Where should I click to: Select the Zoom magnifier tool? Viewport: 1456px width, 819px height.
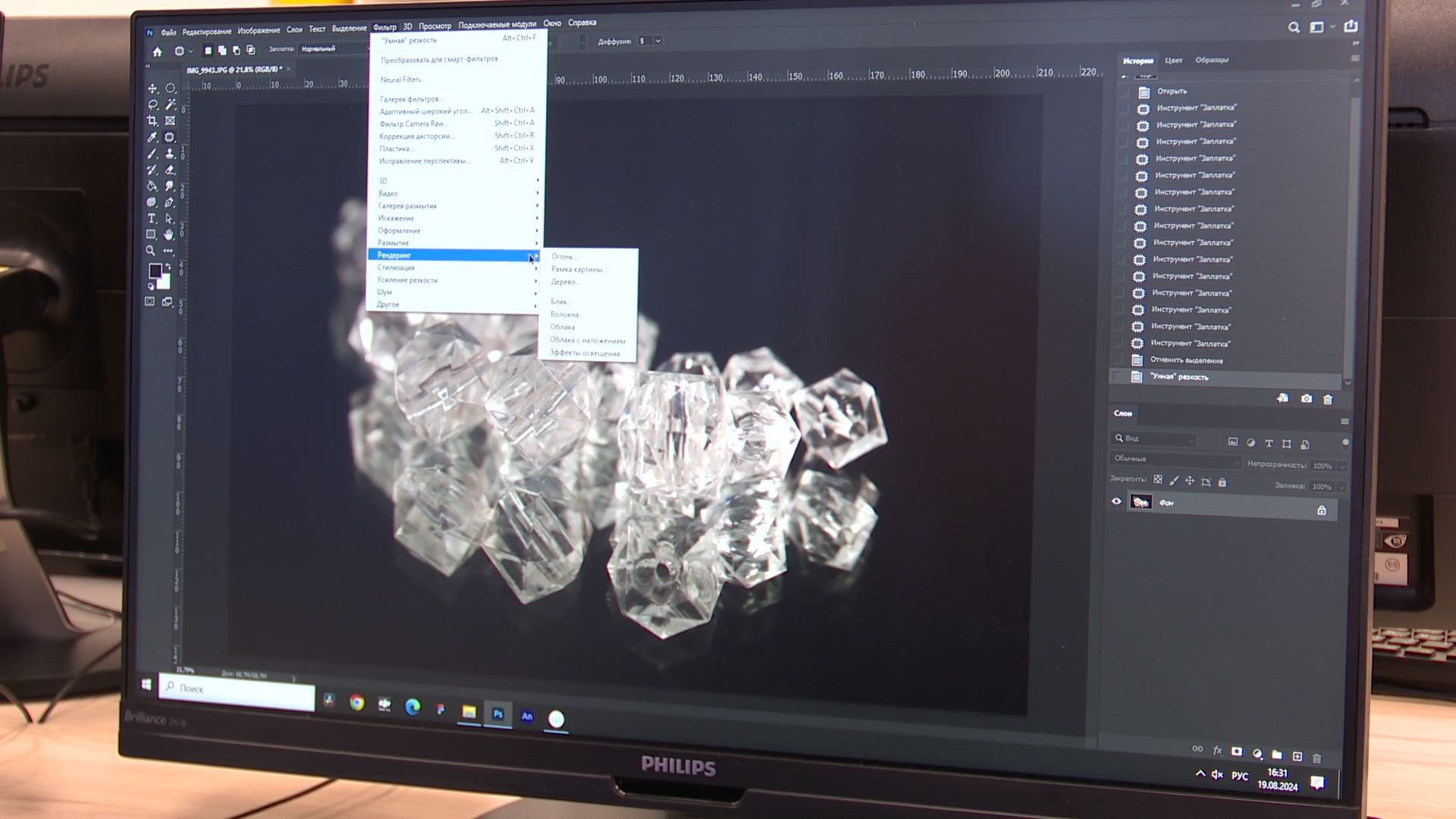tap(151, 250)
